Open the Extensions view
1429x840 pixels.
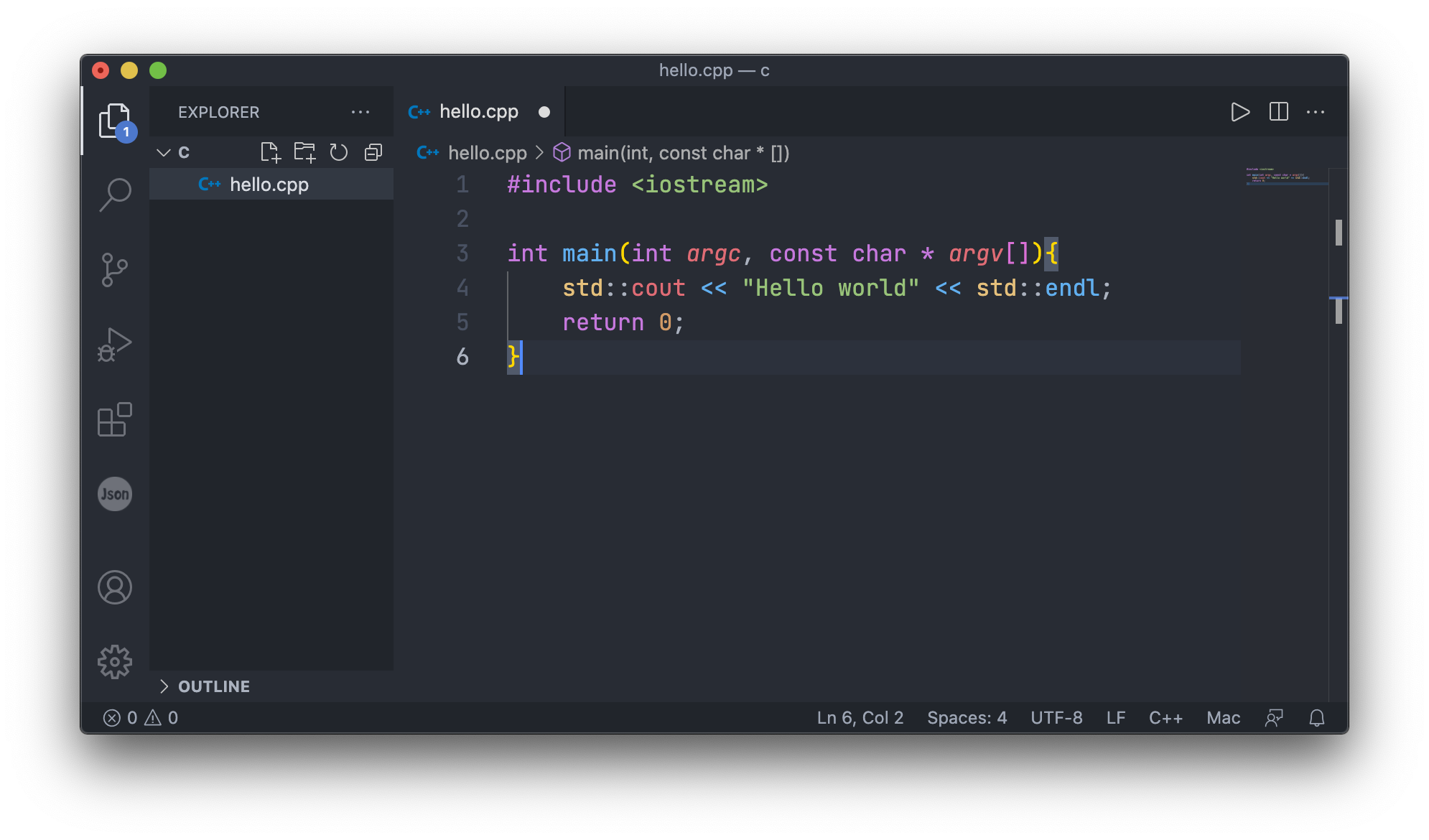point(115,419)
